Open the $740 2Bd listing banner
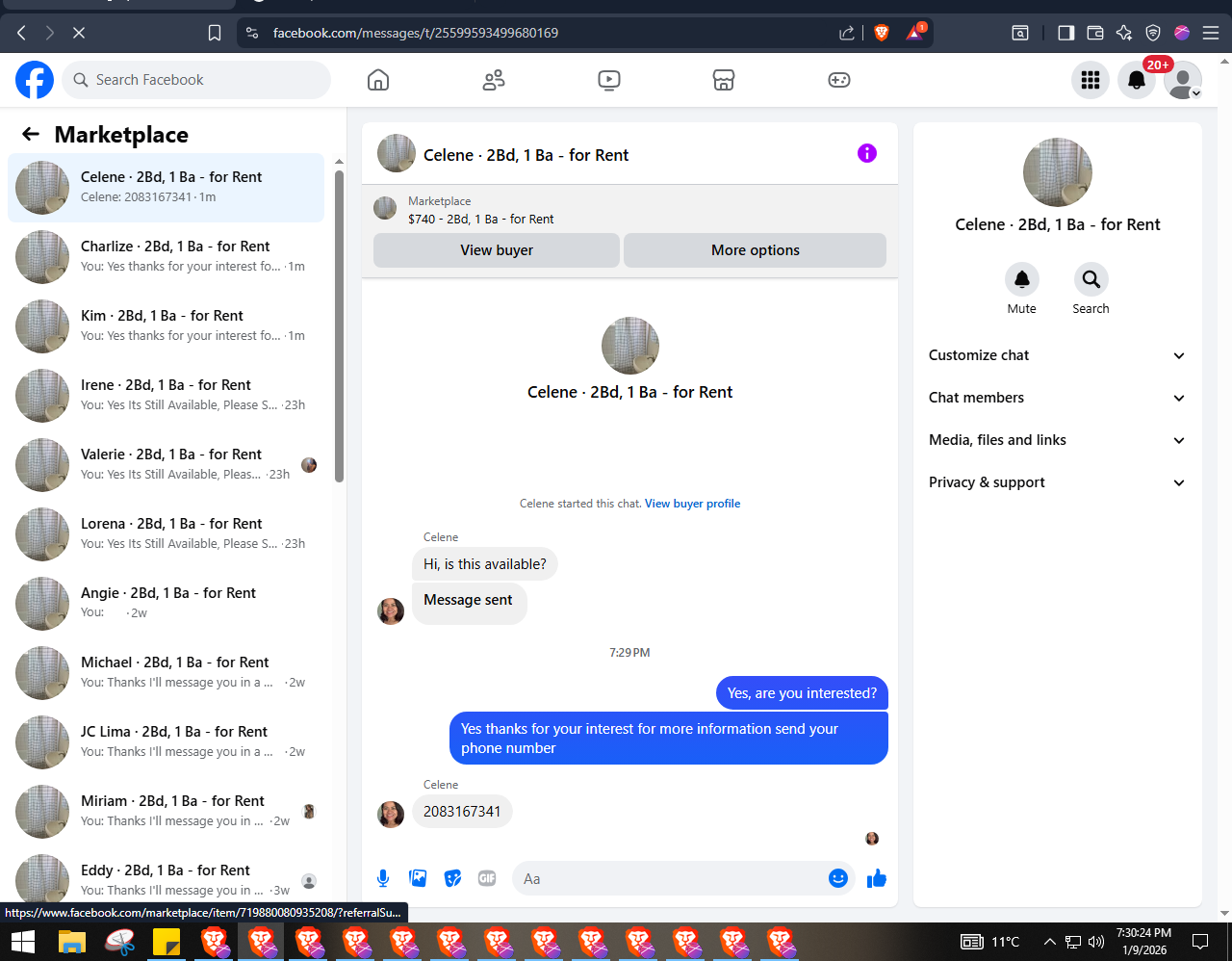The width and height of the screenshot is (1232, 961). 629,209
